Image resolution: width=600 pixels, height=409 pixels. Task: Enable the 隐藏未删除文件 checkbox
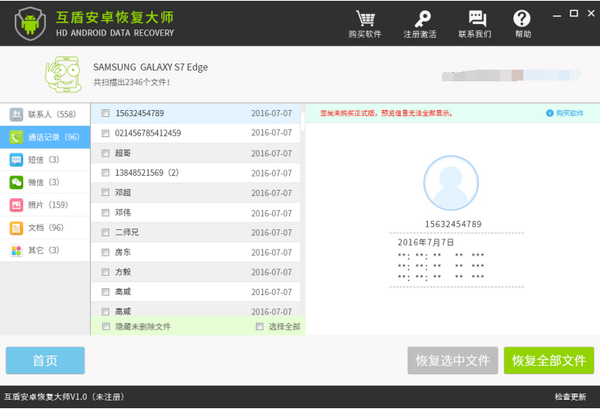(106, 326)
